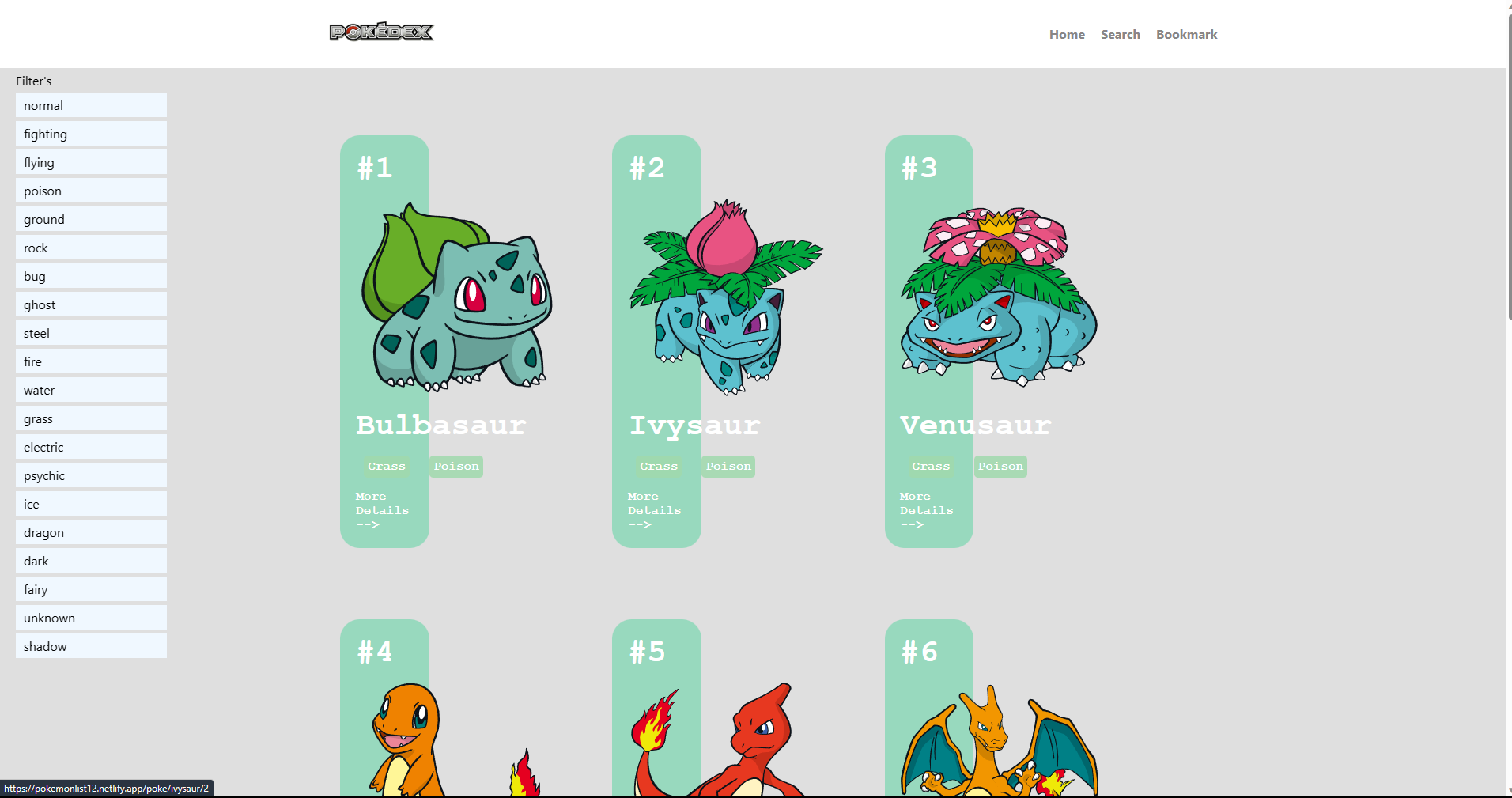
Task: Open the Home navigation item
Action: [1066, 34]
